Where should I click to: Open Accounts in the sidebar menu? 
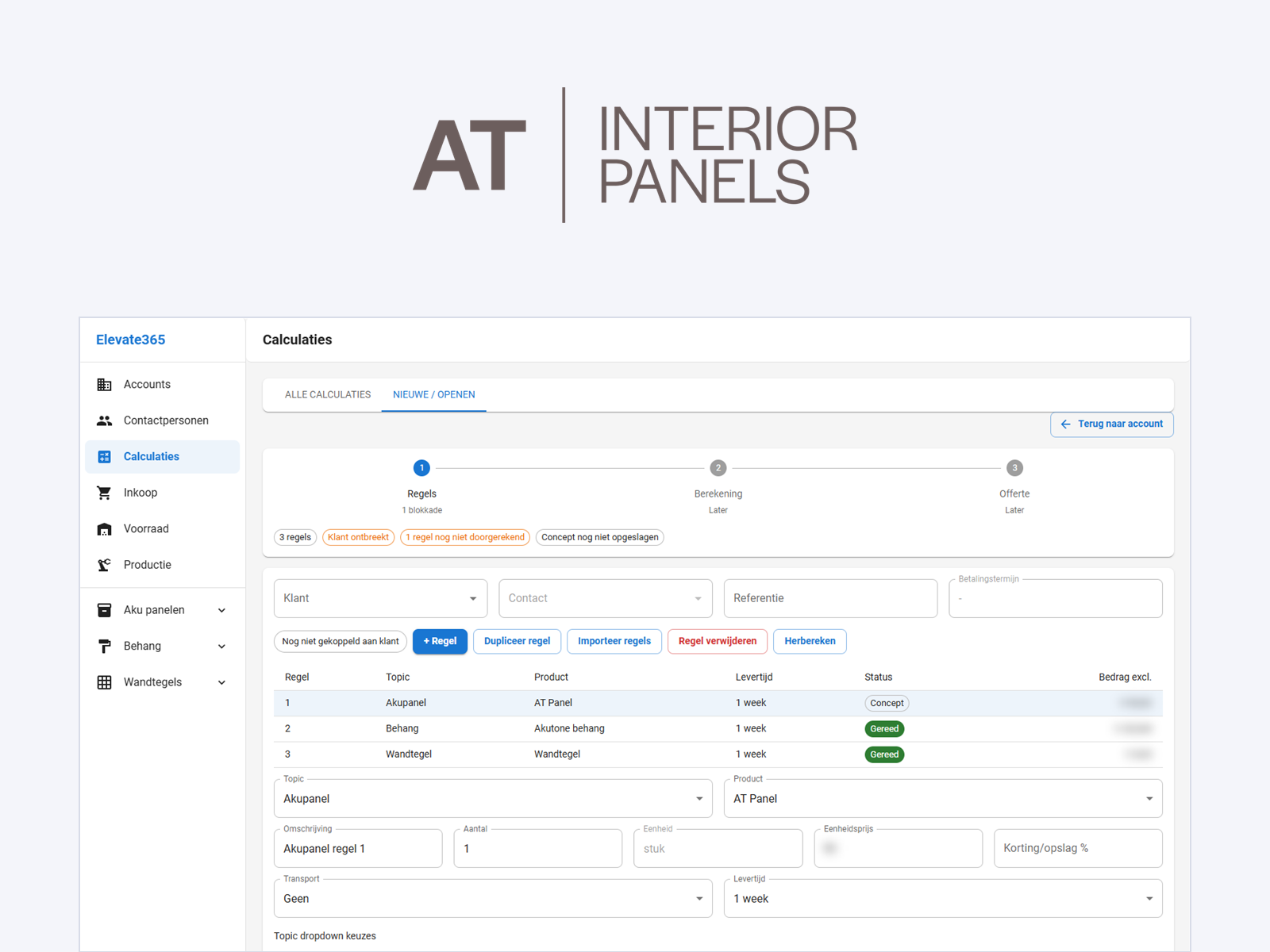click(x=163, y=385)
